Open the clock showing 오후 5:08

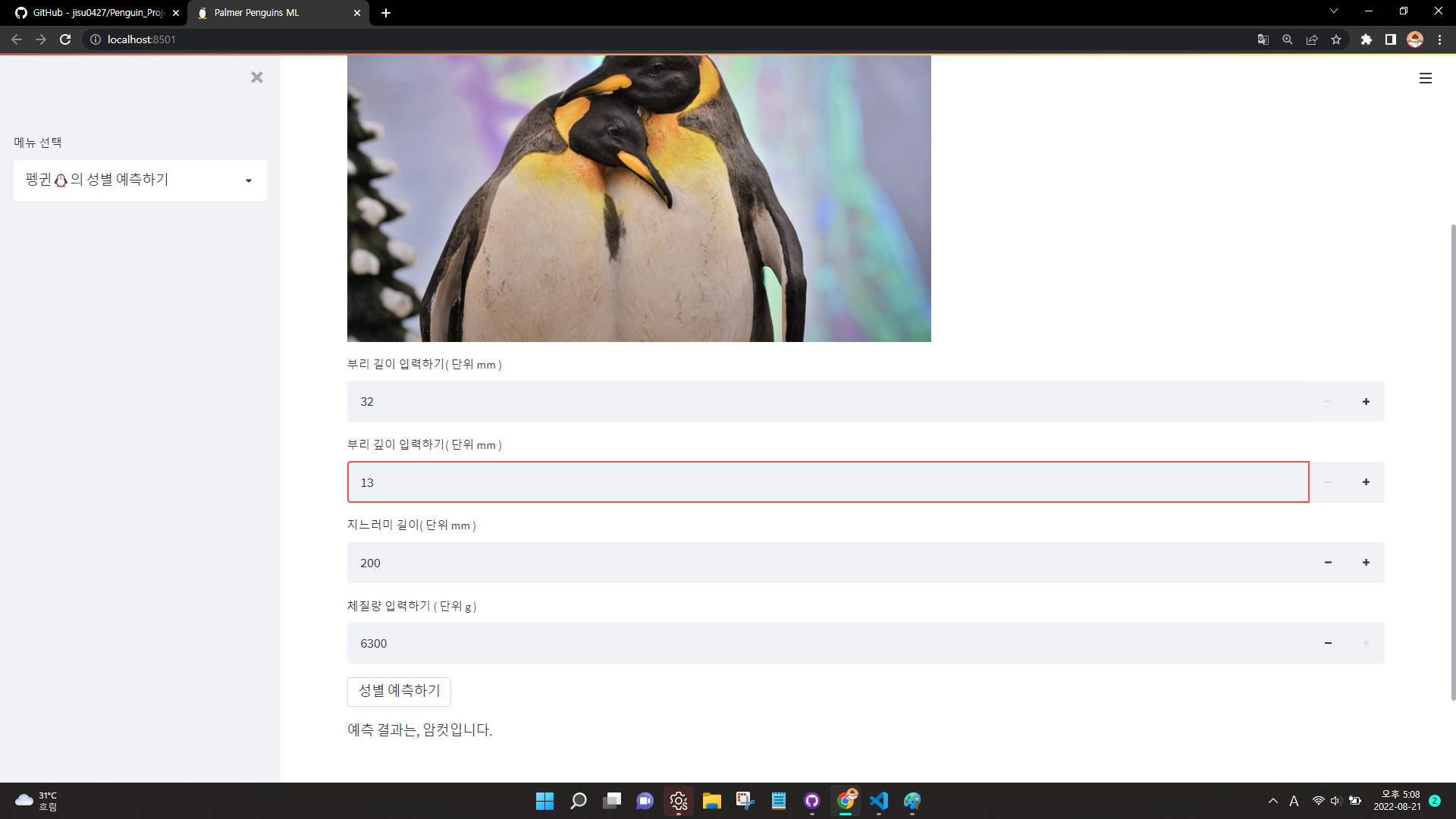1397,801
